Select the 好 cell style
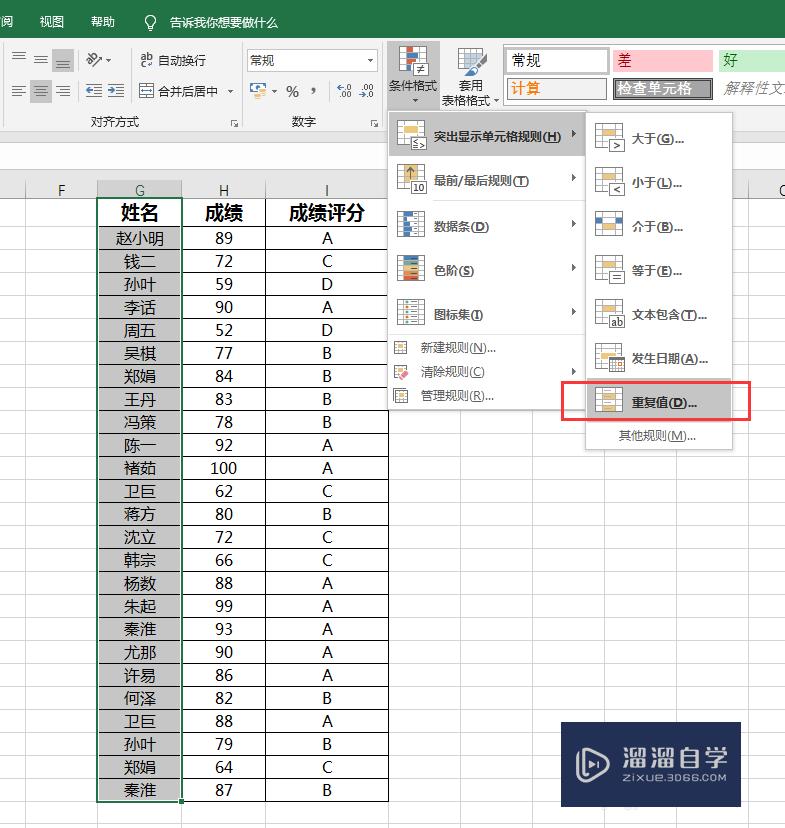Viewport: 785px width, 828px height. 751,61
